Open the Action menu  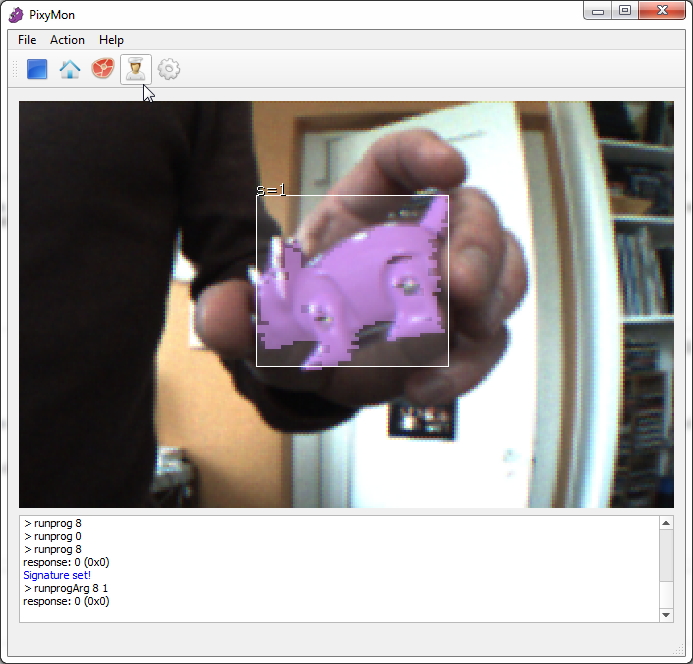click(67, 40)
